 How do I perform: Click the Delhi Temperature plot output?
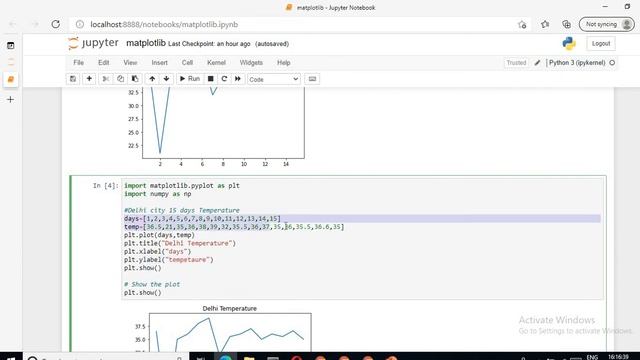pos(222,328)
